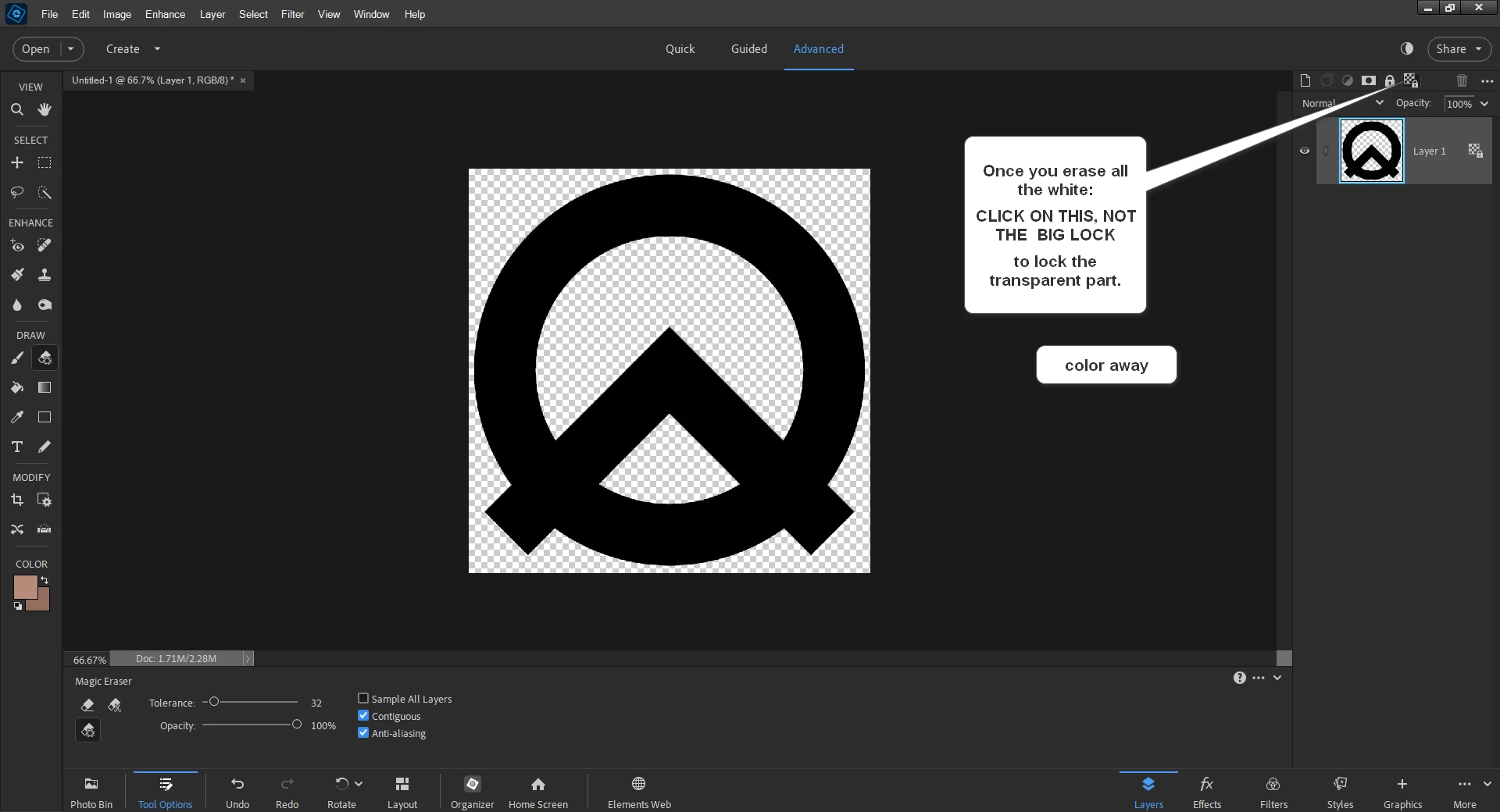This screenshot has width=1500, height=812.
Task: Select the Lasso tool
Action: pyautogui.click(x=16, y=192)
